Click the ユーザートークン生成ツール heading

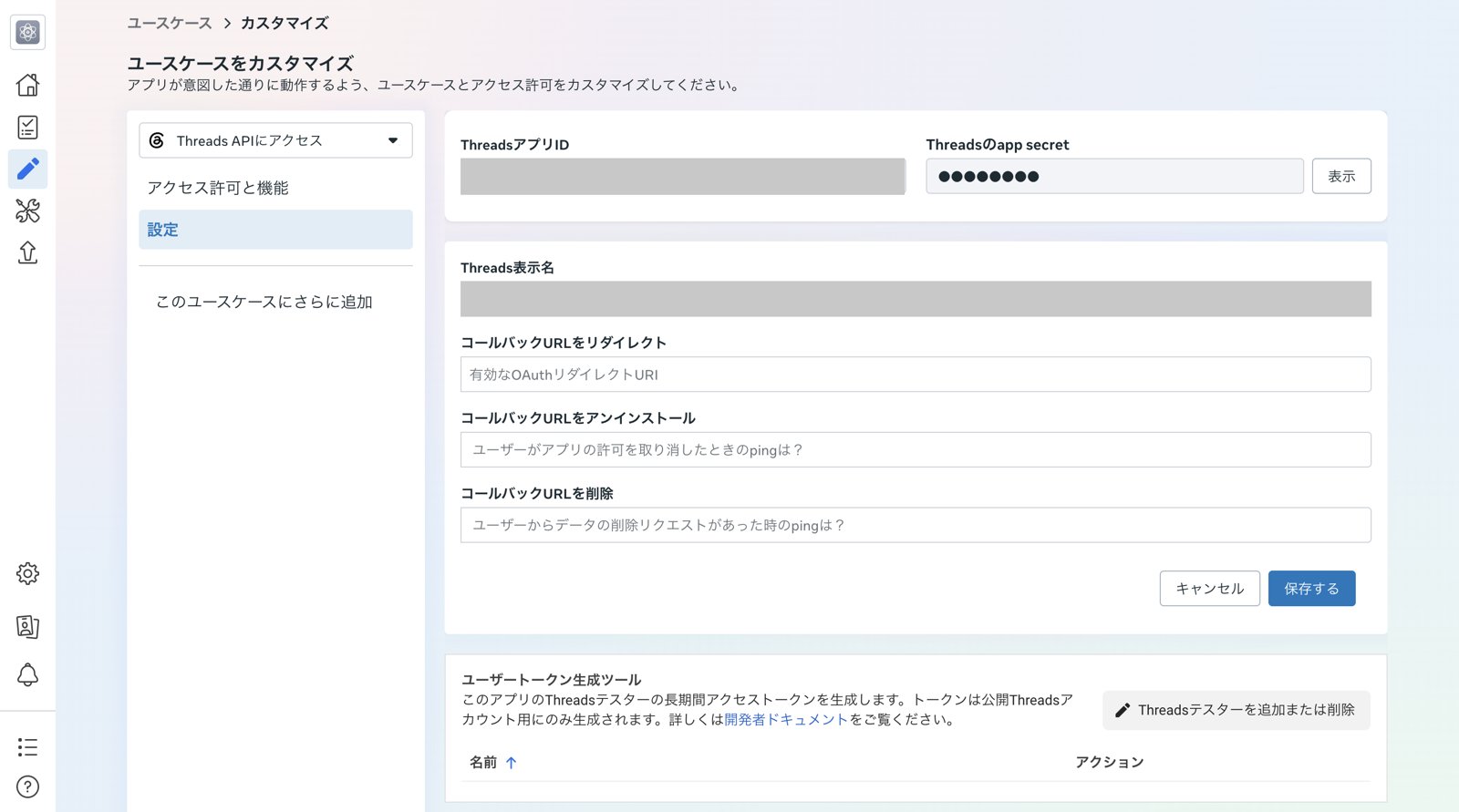[552, 680]
